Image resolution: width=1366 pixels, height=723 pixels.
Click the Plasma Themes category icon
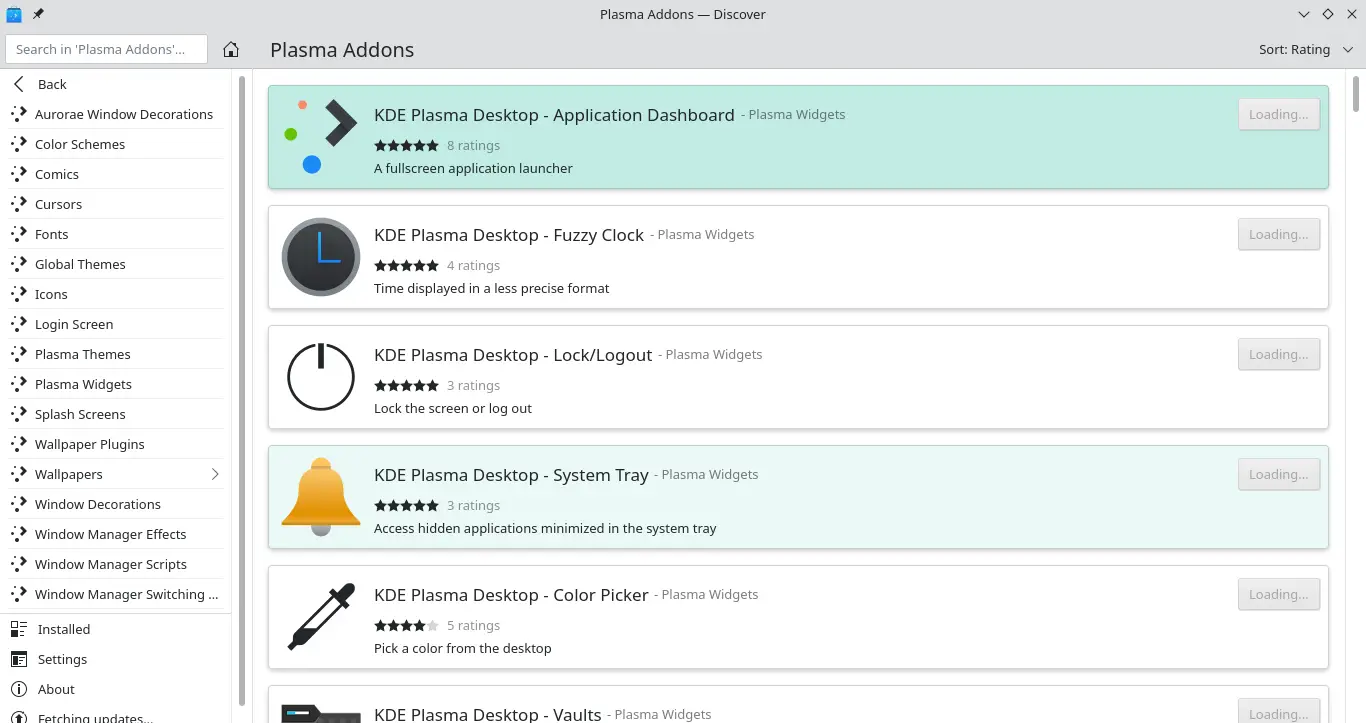point(19,354)
